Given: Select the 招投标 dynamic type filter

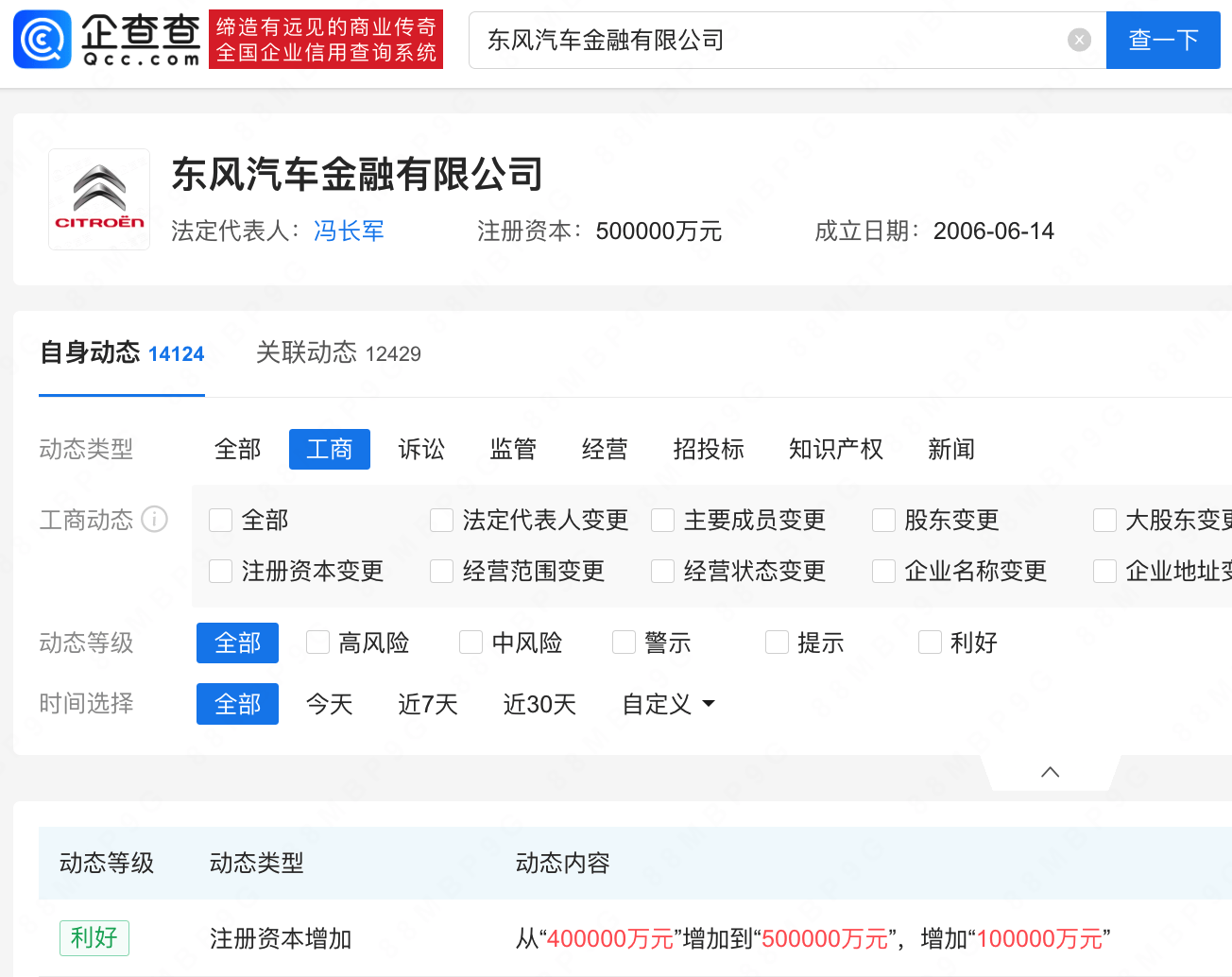Looking at the screenshot, I should [709, 449].
